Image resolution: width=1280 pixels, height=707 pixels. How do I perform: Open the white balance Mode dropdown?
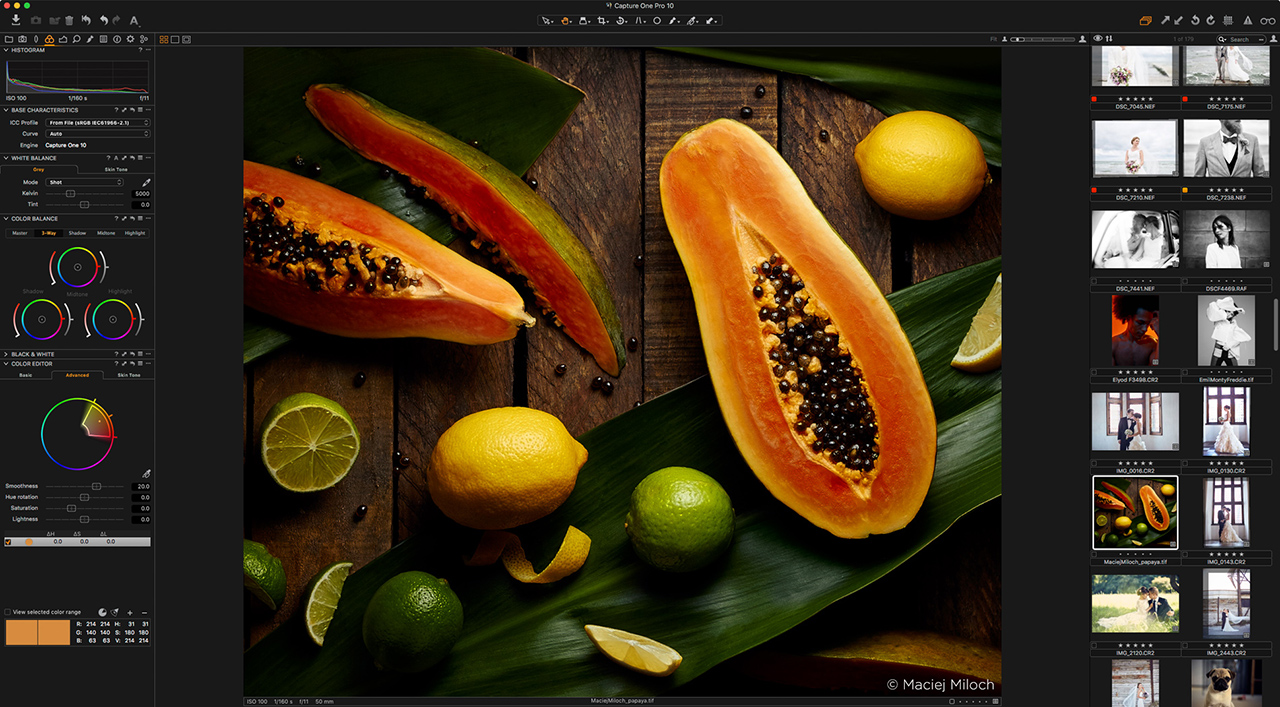(85, 182)
